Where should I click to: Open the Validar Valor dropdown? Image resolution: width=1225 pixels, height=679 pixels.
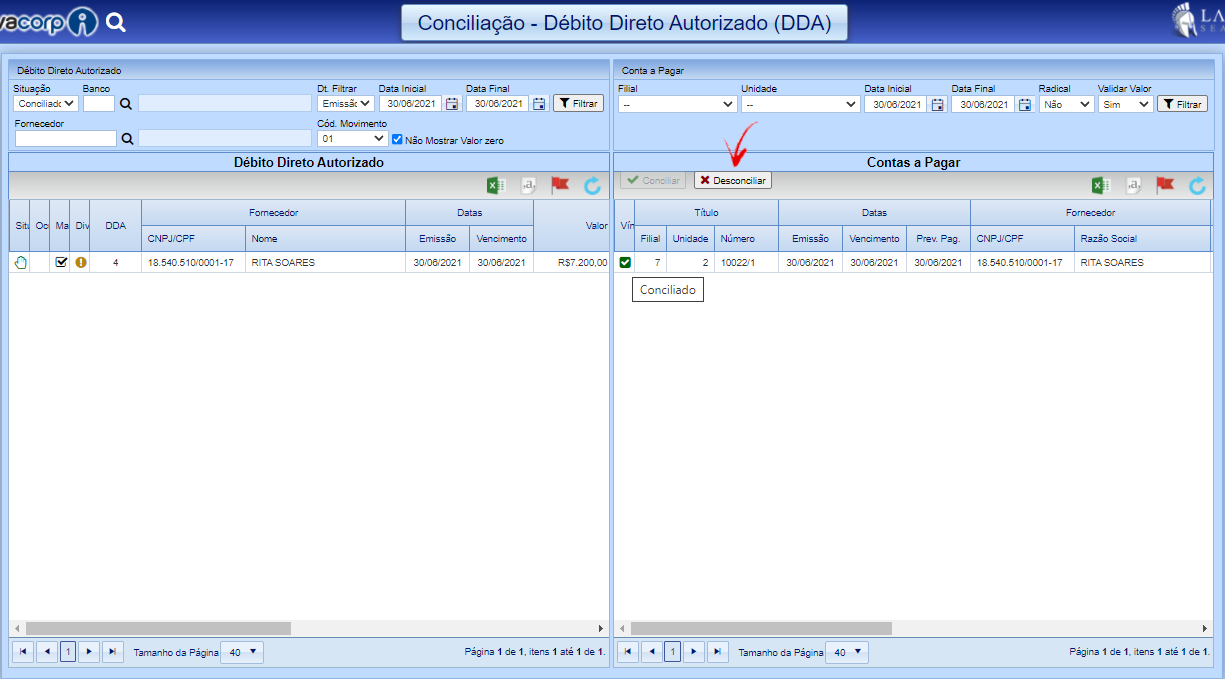click(x=1124, y=104)
